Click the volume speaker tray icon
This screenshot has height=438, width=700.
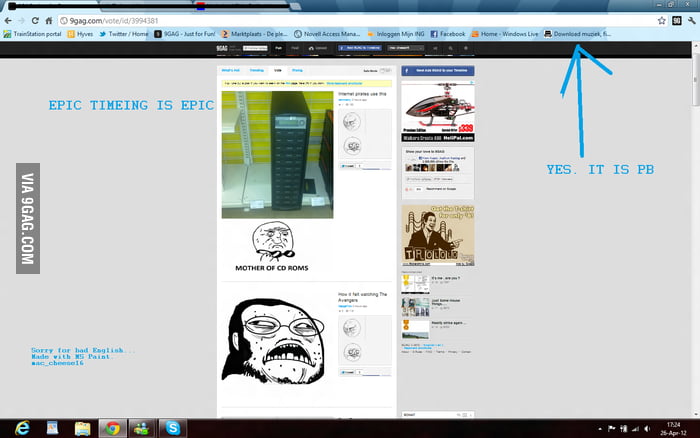click(x=647, y=429)
